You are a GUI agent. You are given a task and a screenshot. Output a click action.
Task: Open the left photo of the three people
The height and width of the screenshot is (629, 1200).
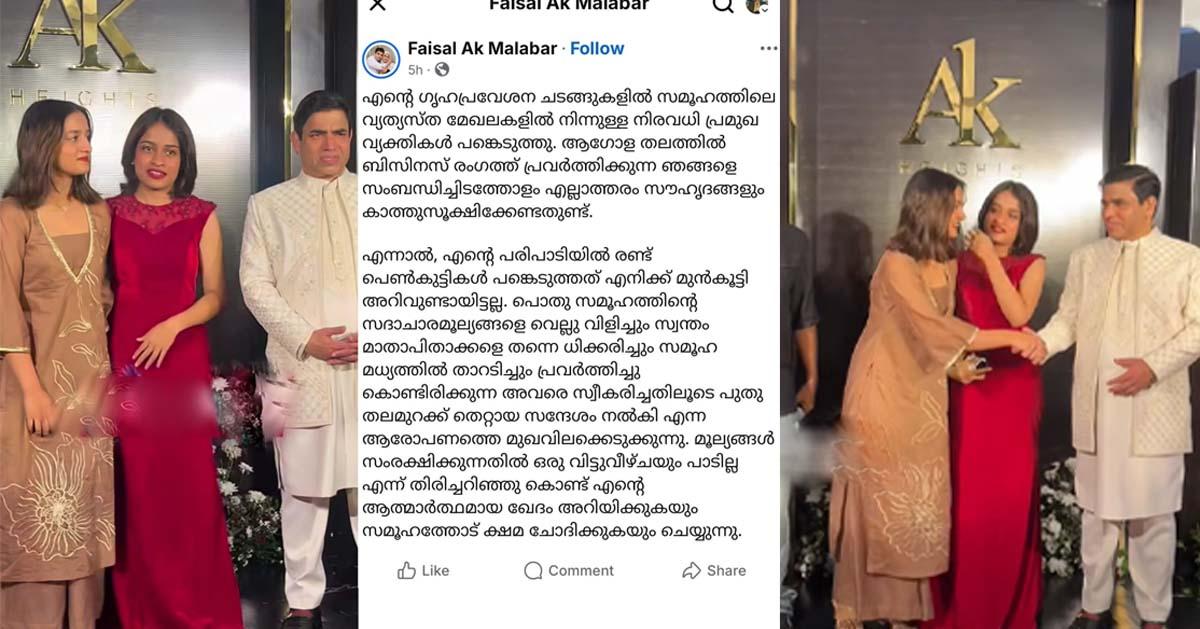(x=179, y=314)
